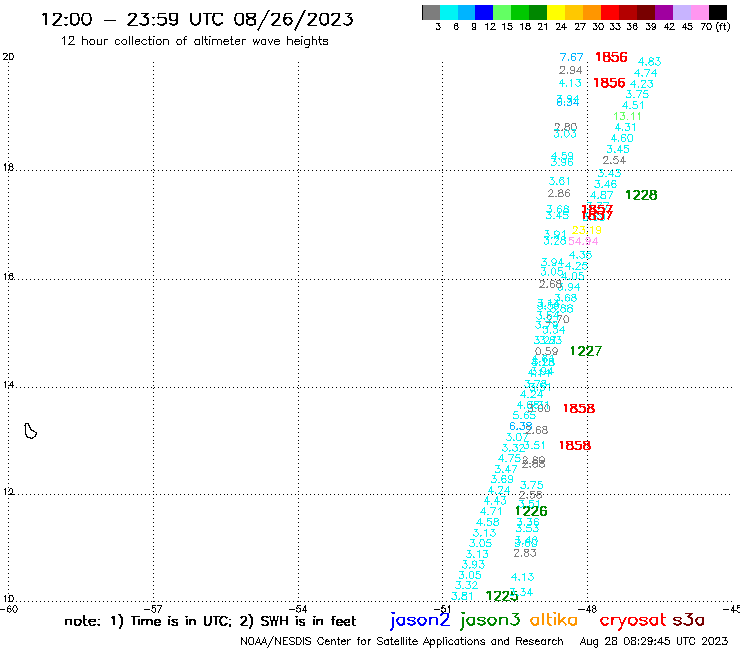Click the green 1227 time label
Image resolution: width=740 pixels, height=650 pixels.
click(x=586, y=351)
